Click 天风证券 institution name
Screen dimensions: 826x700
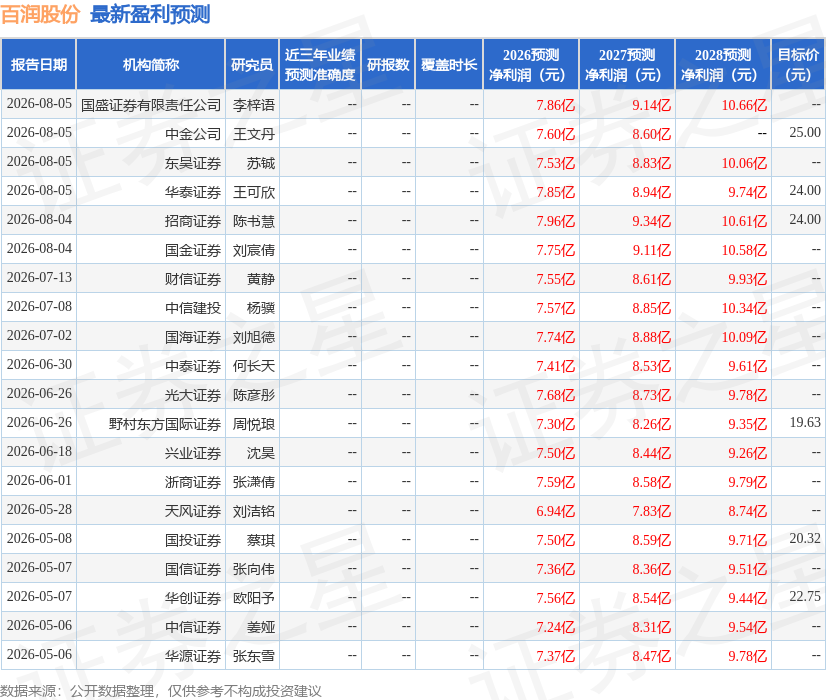pyautogui.click(x=193, y=511)
